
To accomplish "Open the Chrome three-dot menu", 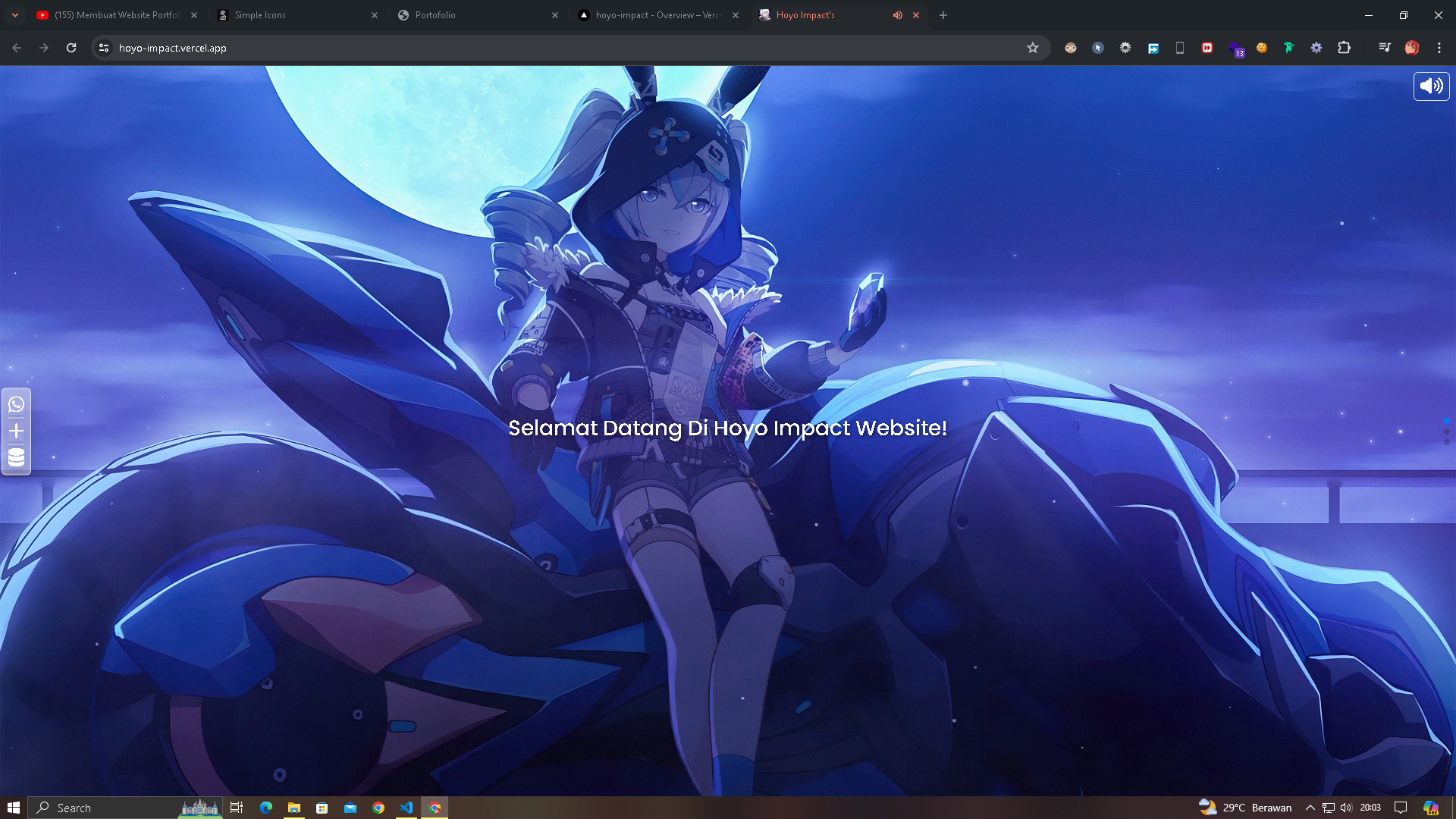I will (x=1439, y=48).
